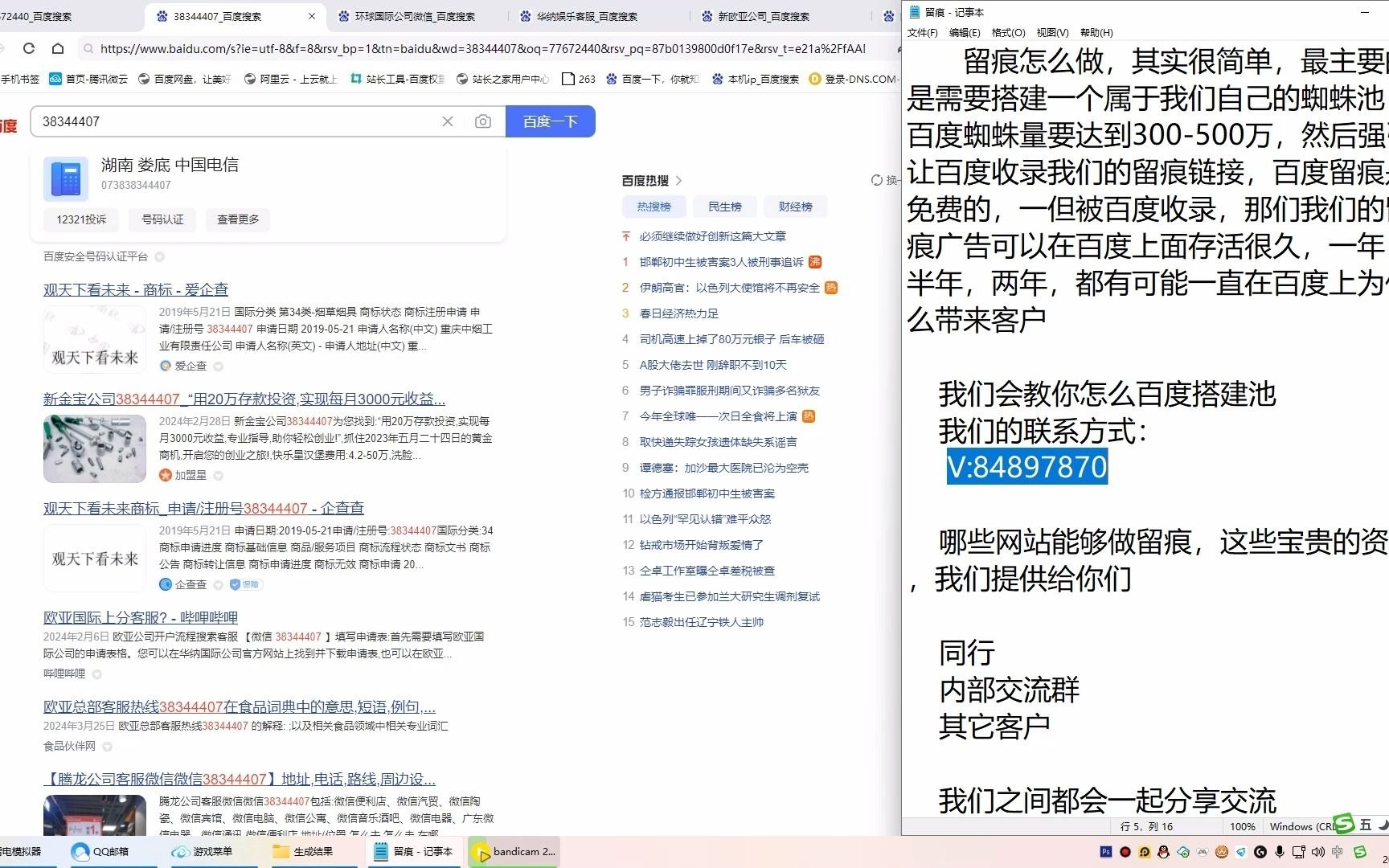Select the 热搜榜 hot list tab
The height and width of the screenshot is (868, 1389).
point(654,207)
